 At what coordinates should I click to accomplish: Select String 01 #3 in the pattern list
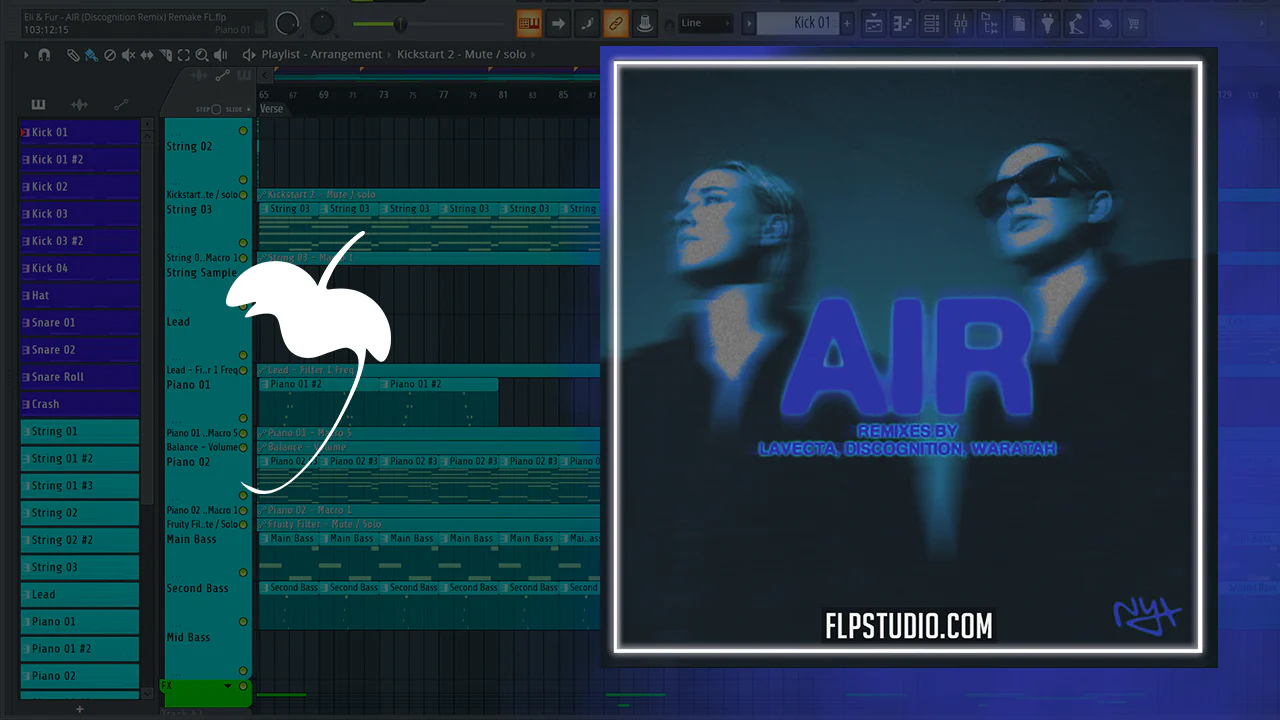pyautogui.click(x=80, y=485)
